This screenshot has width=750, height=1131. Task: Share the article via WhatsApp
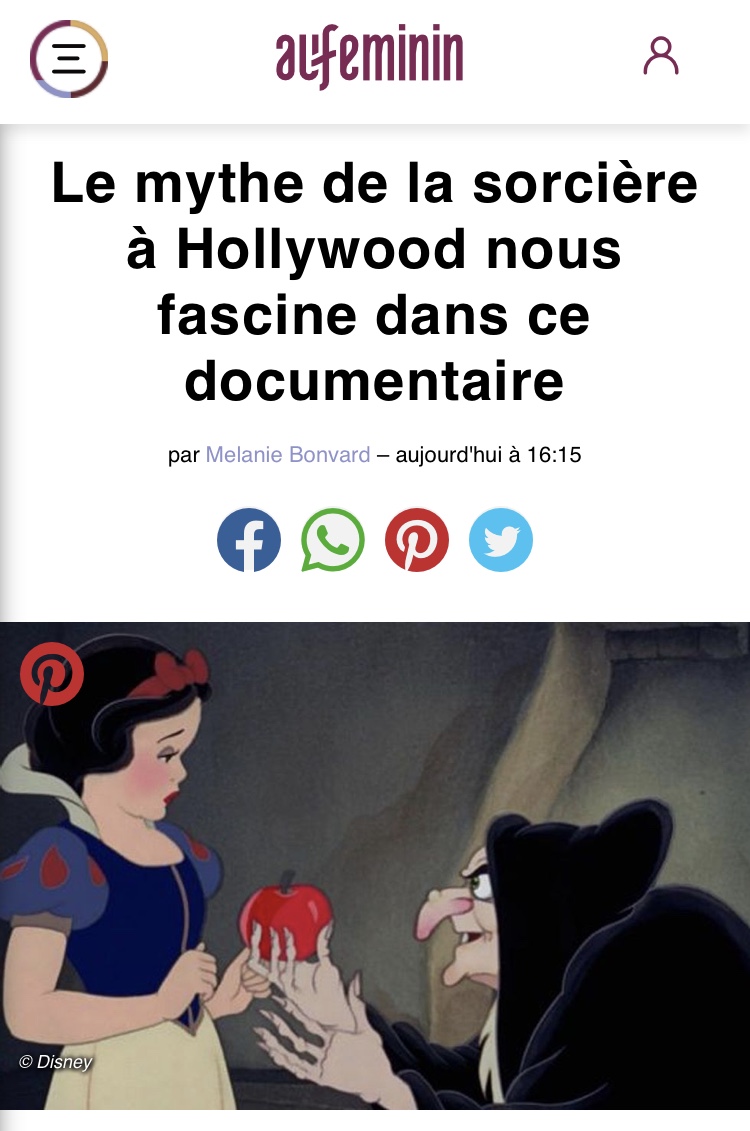pos(332,540)
